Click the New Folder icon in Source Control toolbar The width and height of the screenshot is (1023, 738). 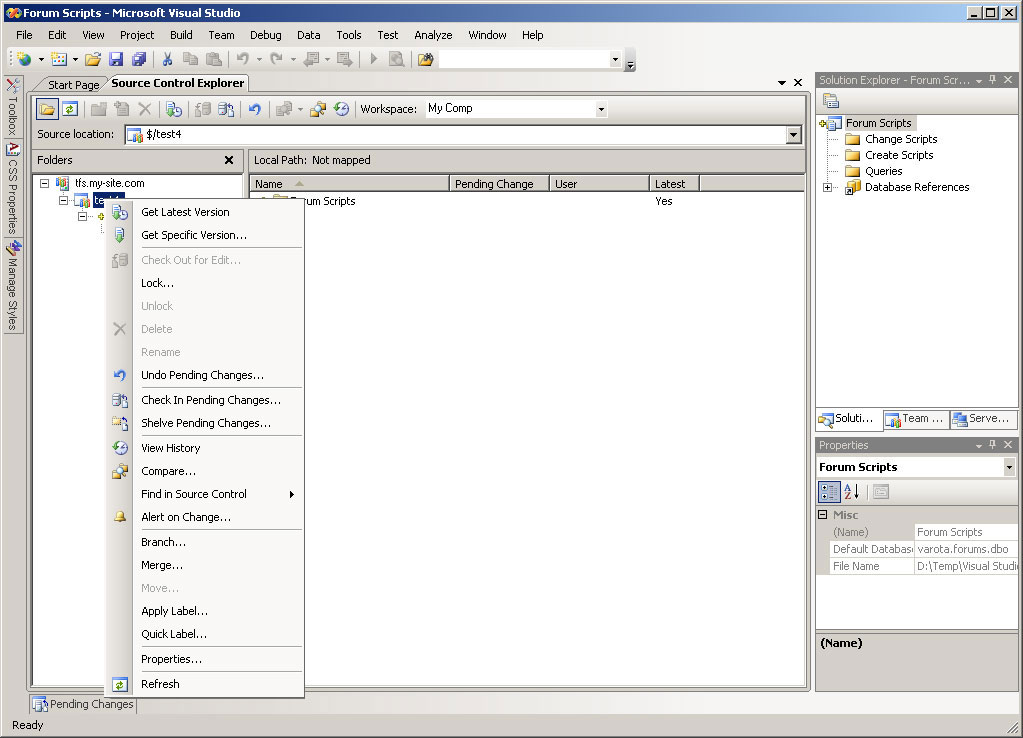[x=99, y=109]
